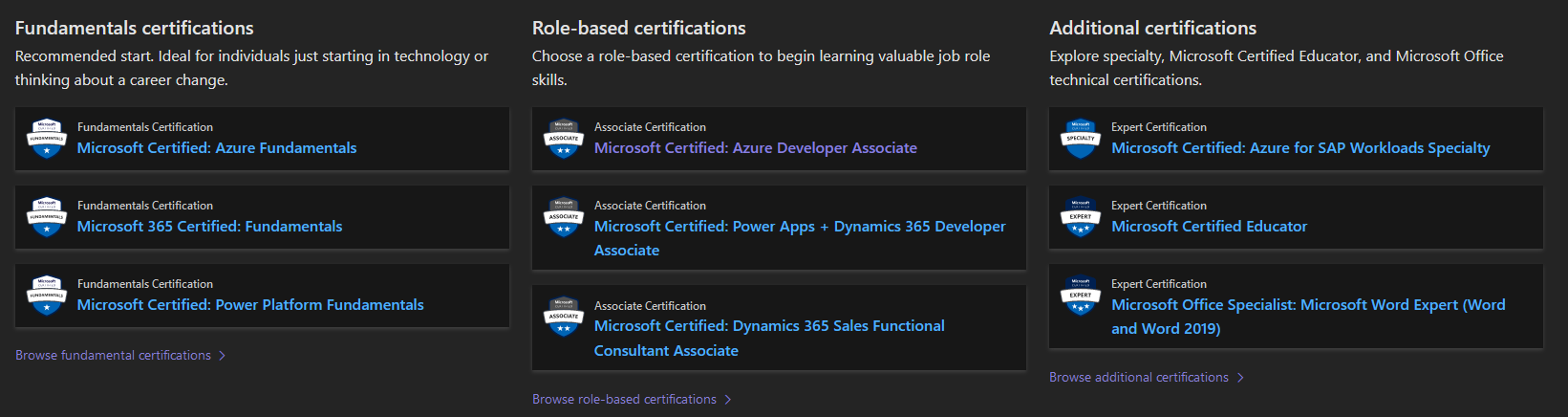Click 'Associate Certification' label above Power Apps Developer
Screen dimensions: 1568x417
coord(650,206)
